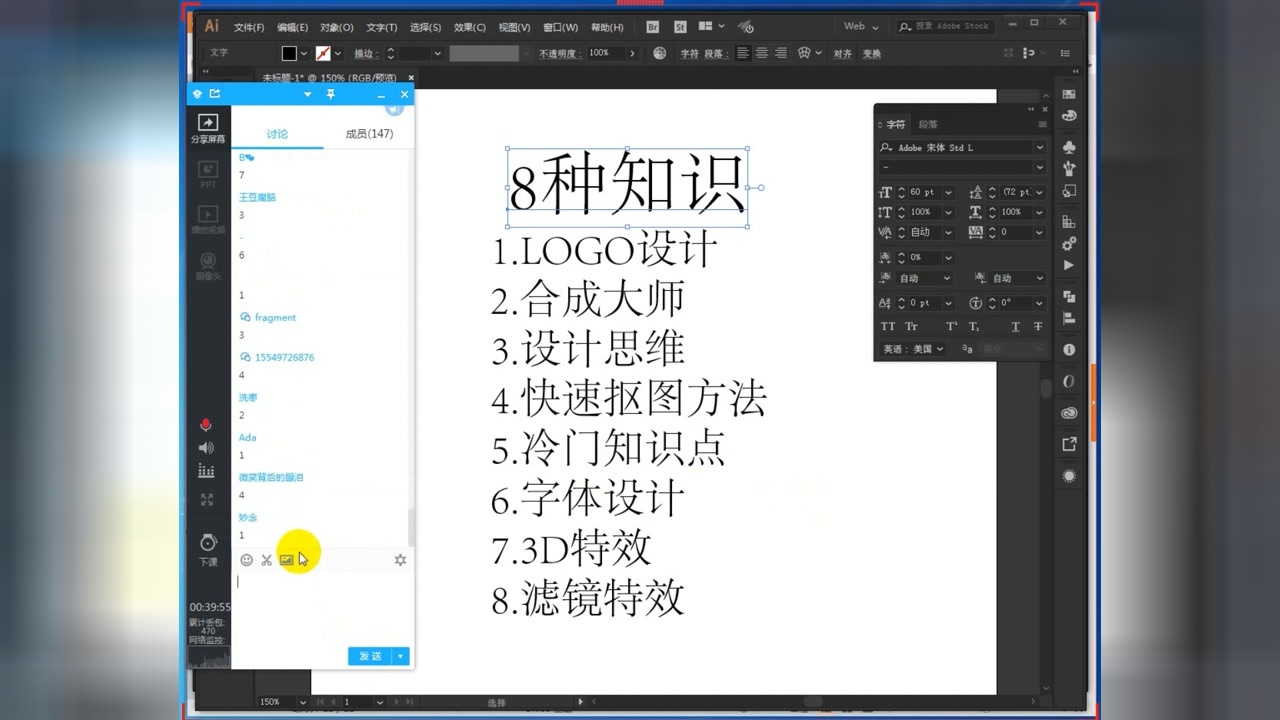The height and width of the screenshot is (720, 1280).
Task: Click the font size stepper arrows
Action: coord(902,192)
